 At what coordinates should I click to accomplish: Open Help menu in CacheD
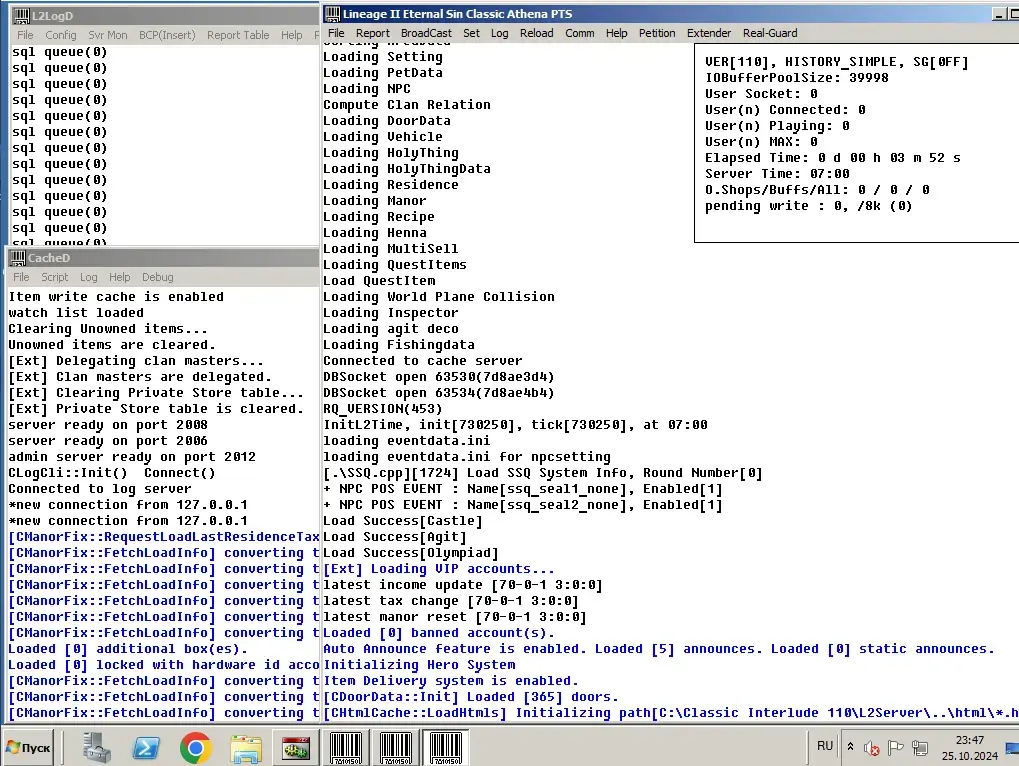(120, 277)
